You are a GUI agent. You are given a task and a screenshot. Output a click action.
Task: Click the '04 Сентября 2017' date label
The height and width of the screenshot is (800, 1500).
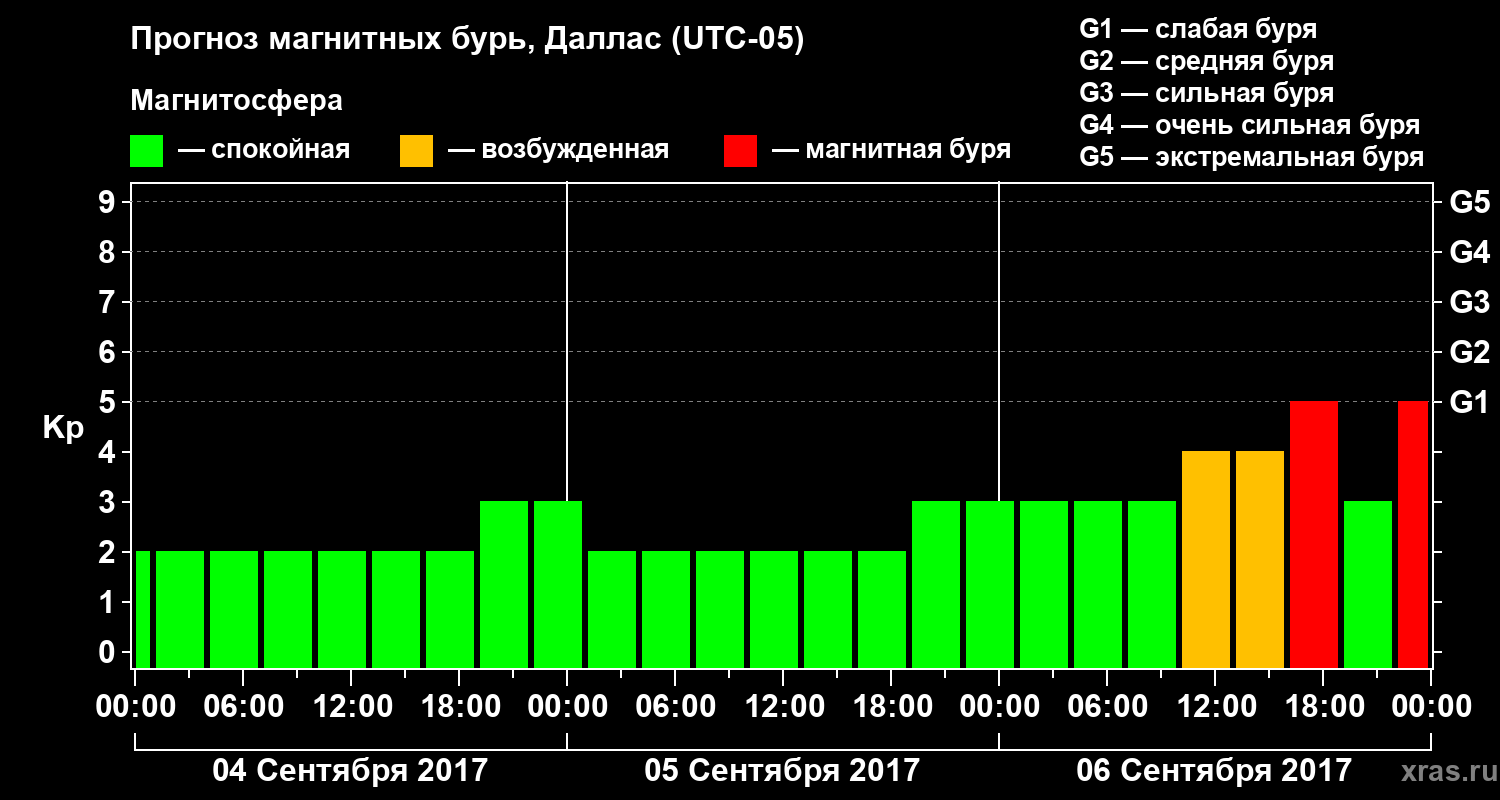point(350,770)
